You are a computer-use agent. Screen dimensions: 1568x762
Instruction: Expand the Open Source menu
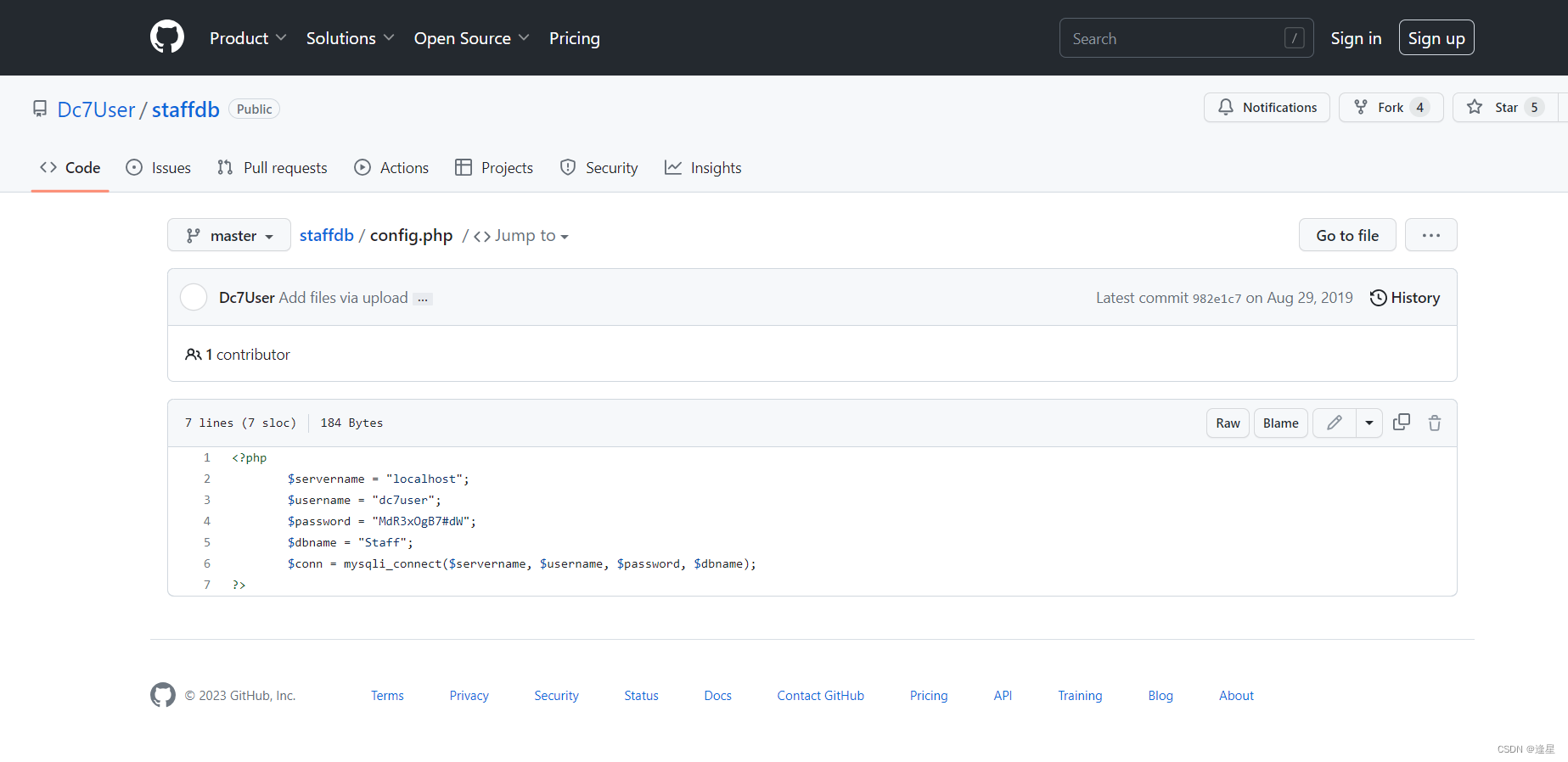pyautogui.click(x=471, y=38)
